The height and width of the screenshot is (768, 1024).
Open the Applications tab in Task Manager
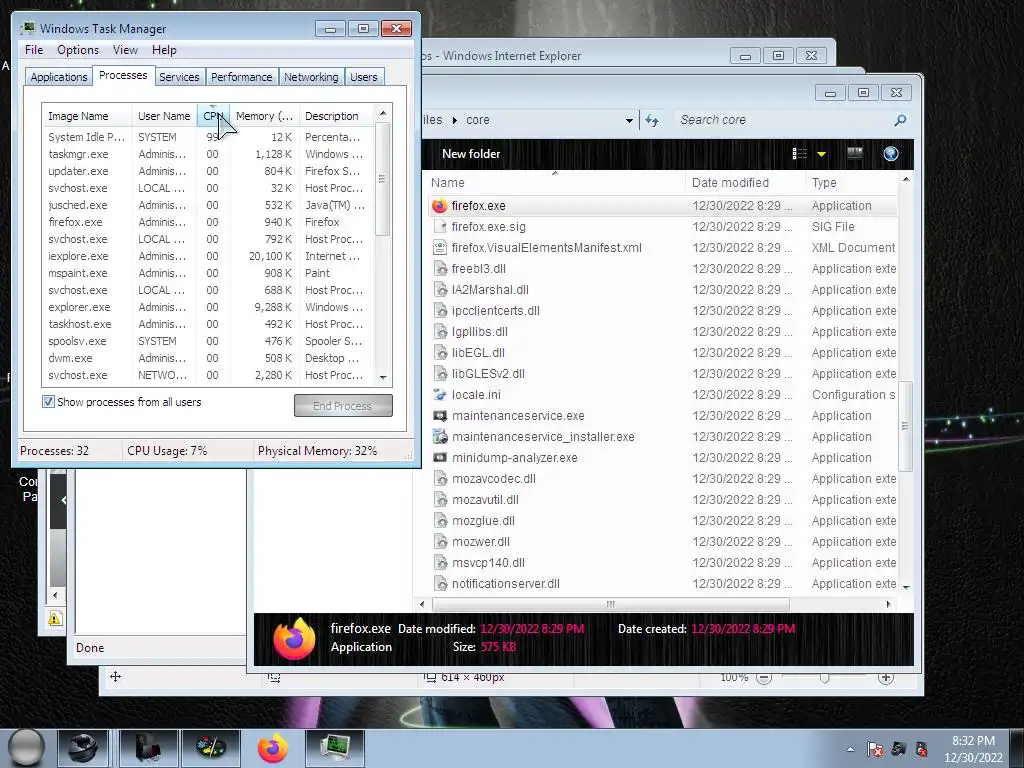(x=59, y=77)
